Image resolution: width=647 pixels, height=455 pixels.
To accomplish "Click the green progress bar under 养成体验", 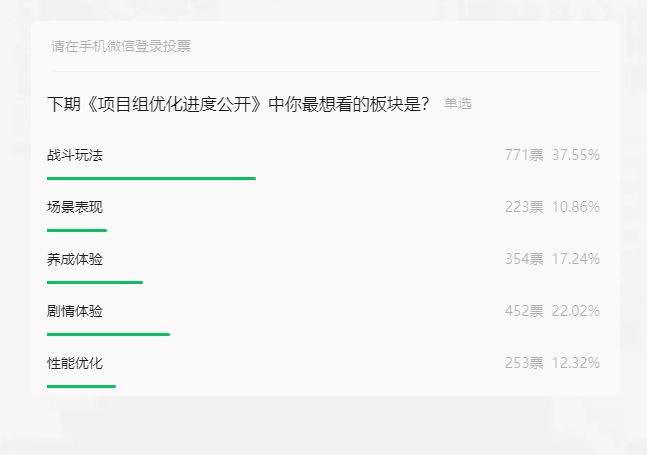I will (95, 282).
